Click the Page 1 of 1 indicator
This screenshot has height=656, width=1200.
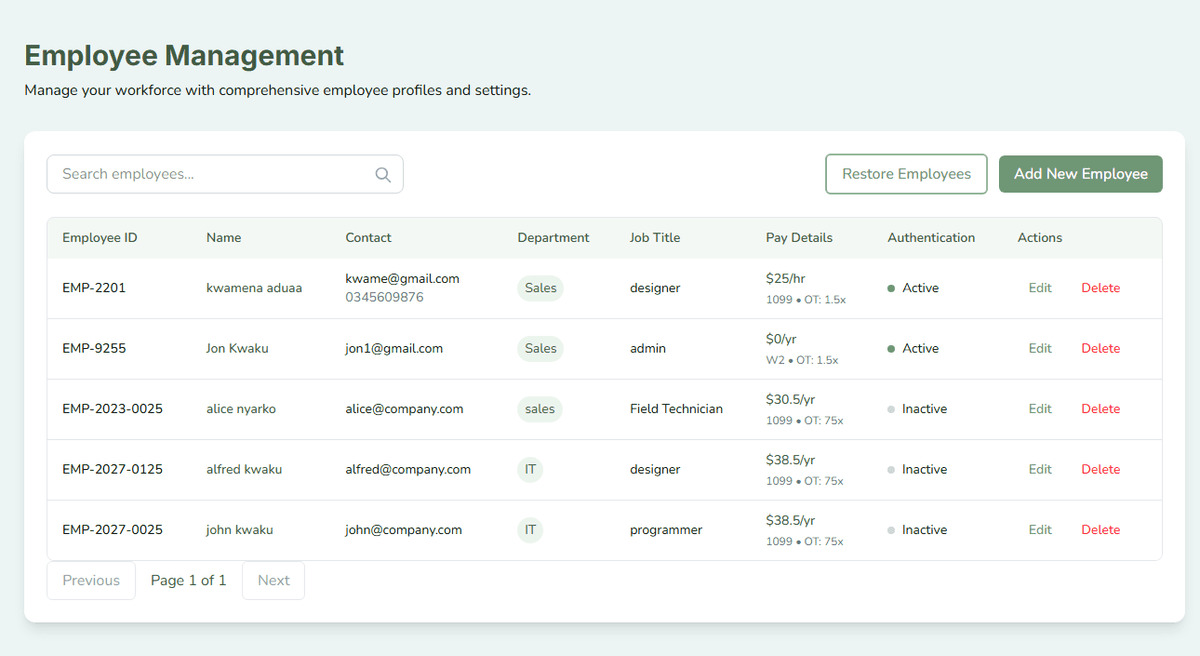click(x=189, y=580)
